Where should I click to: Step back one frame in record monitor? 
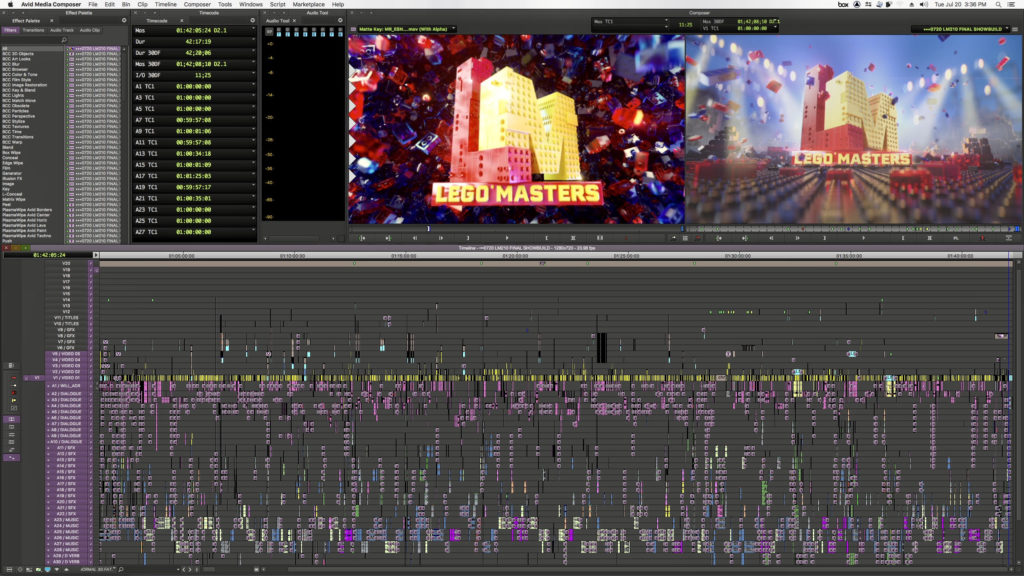771,238
